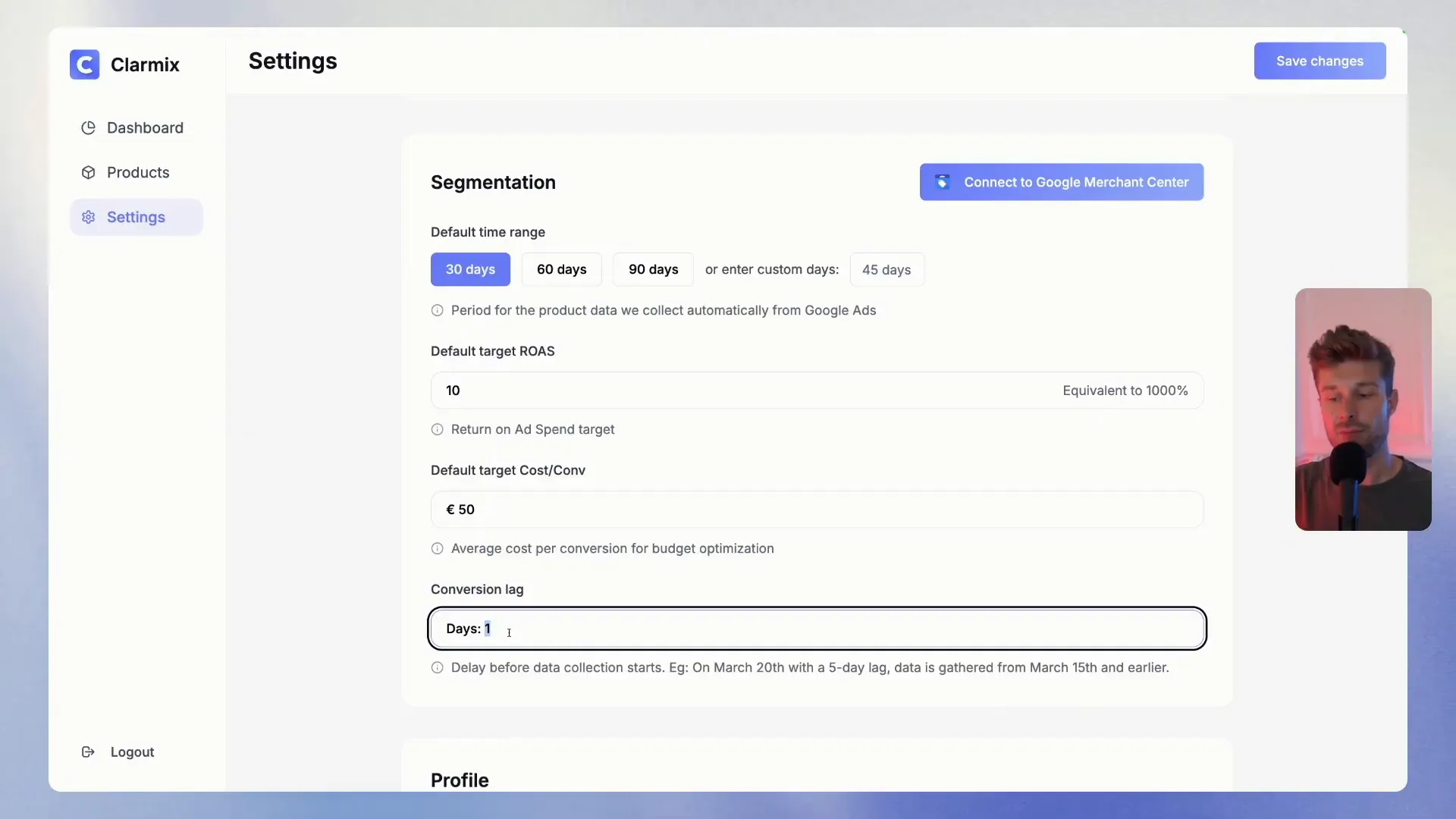Click the Clarmix logo
The width and height of the screenshot is (1456, 819).
85,64
